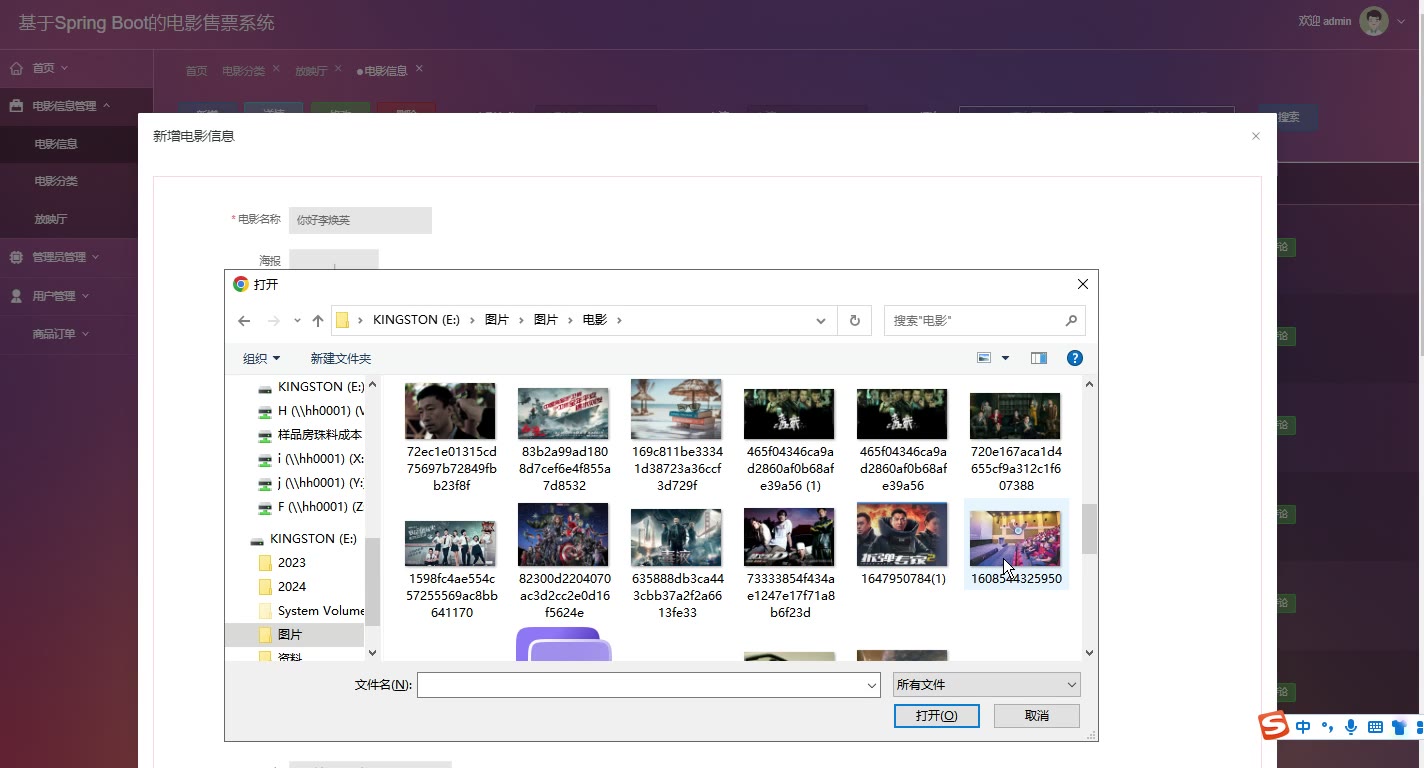Open the 组织 dropdown menu
1424x768 pixels.
pos(261,358)
